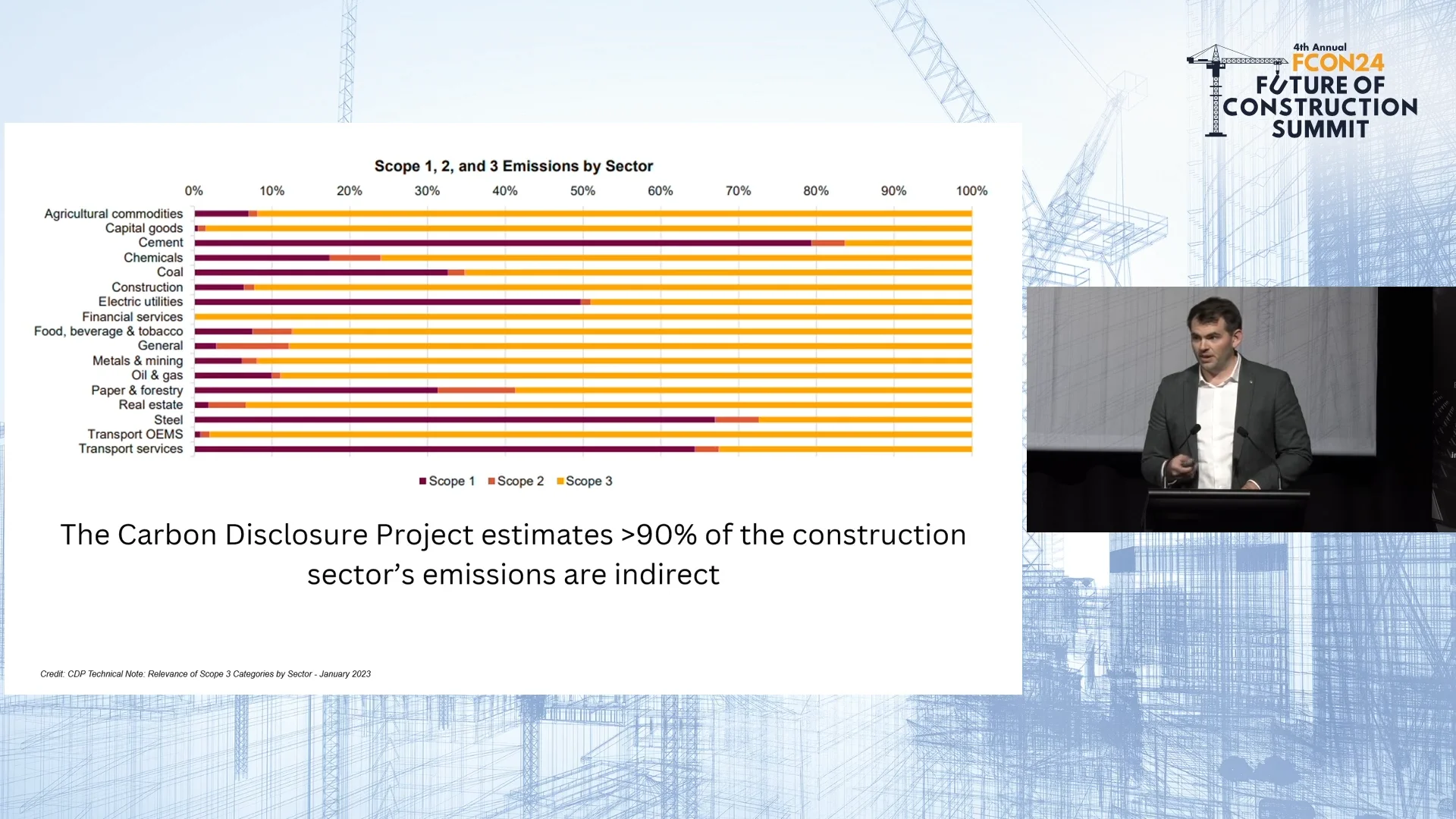Select the 'Steel' row label
The width and height of the screenshot is (1456, 819).
click(168, 420)
